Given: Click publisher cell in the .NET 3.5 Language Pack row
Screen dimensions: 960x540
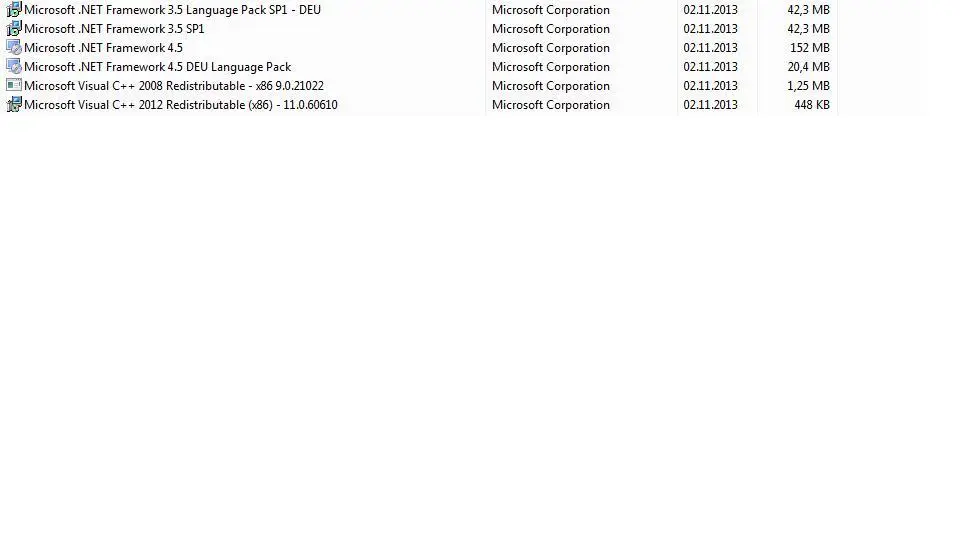Looking at the screenshot, I should [550, 10].
